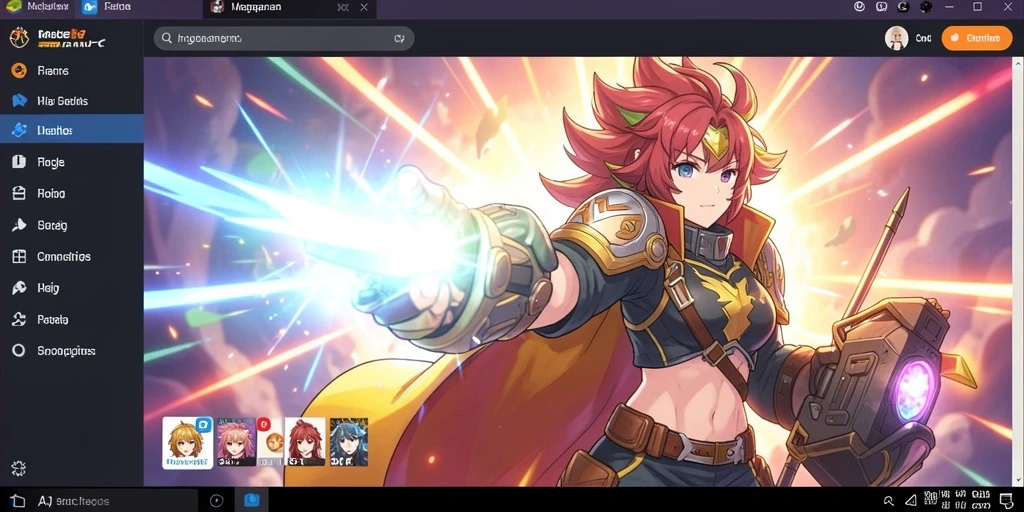Close the active tab with X
The width and height of the screenshot is (1024, 512).
coord(364,7)
